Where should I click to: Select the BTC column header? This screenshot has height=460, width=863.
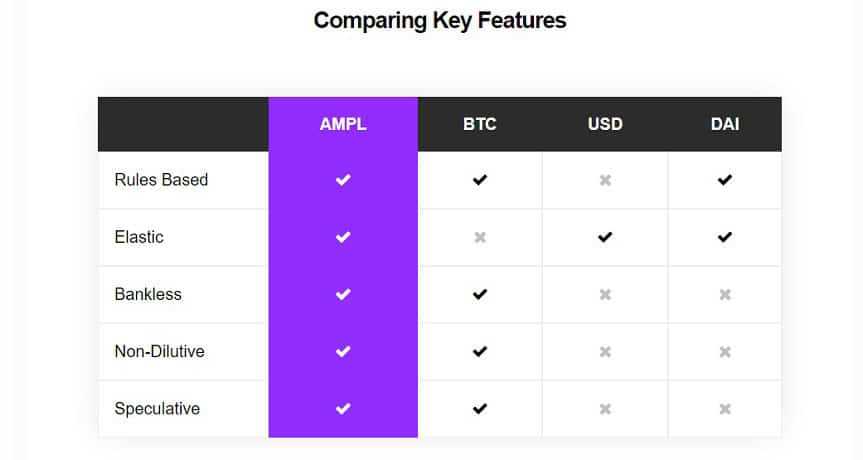(x=480, y=125)
